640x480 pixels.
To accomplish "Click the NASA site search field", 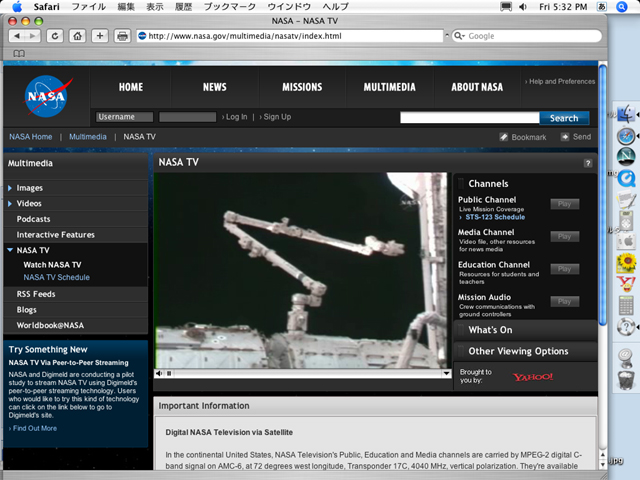I will 470,118.
